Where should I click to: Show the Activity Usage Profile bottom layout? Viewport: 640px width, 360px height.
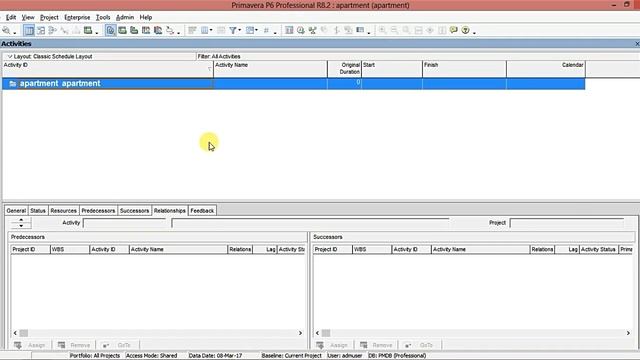[x=134, y=30]
